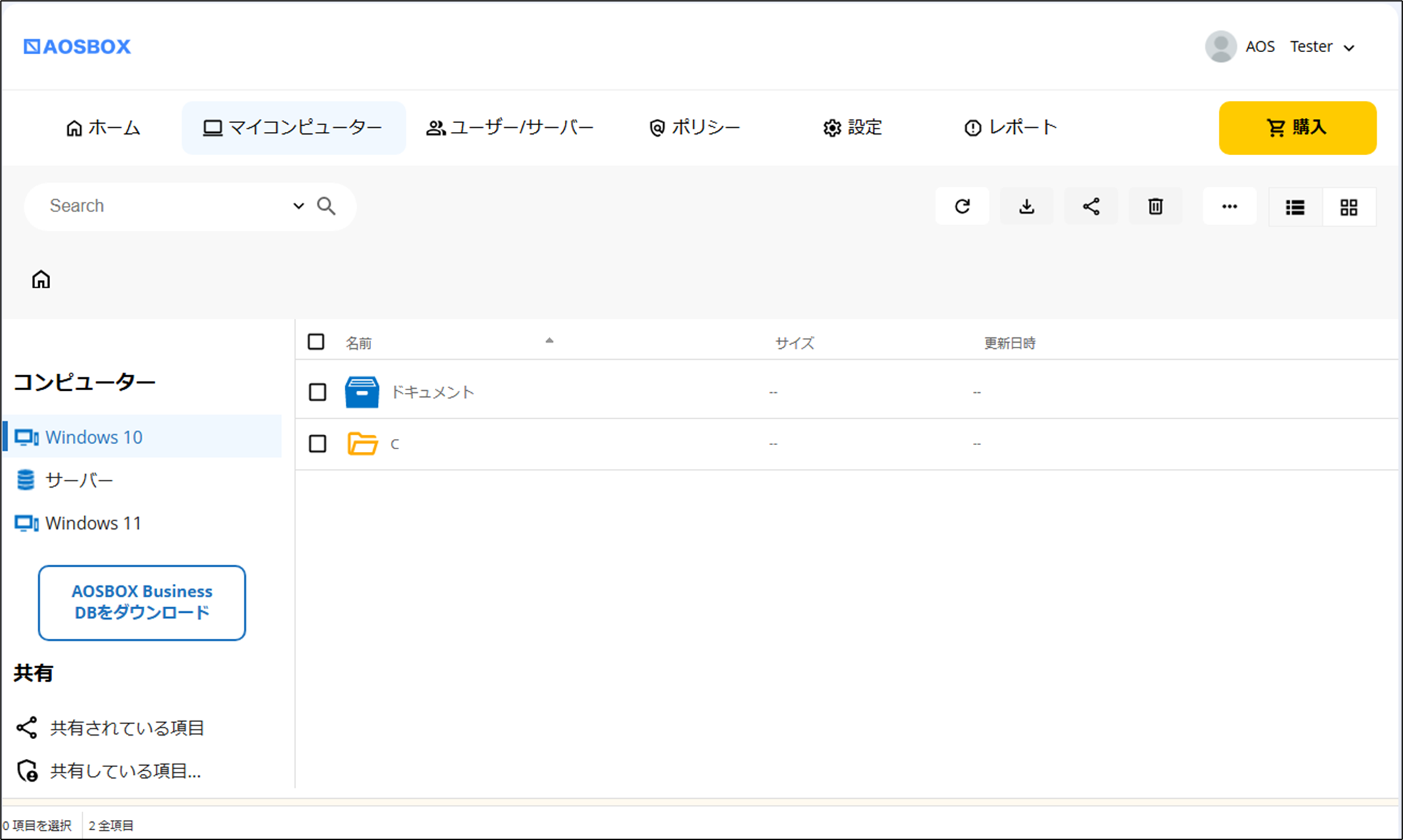
Task: Select Windows 10 in computer list
Action: point(142,437)
